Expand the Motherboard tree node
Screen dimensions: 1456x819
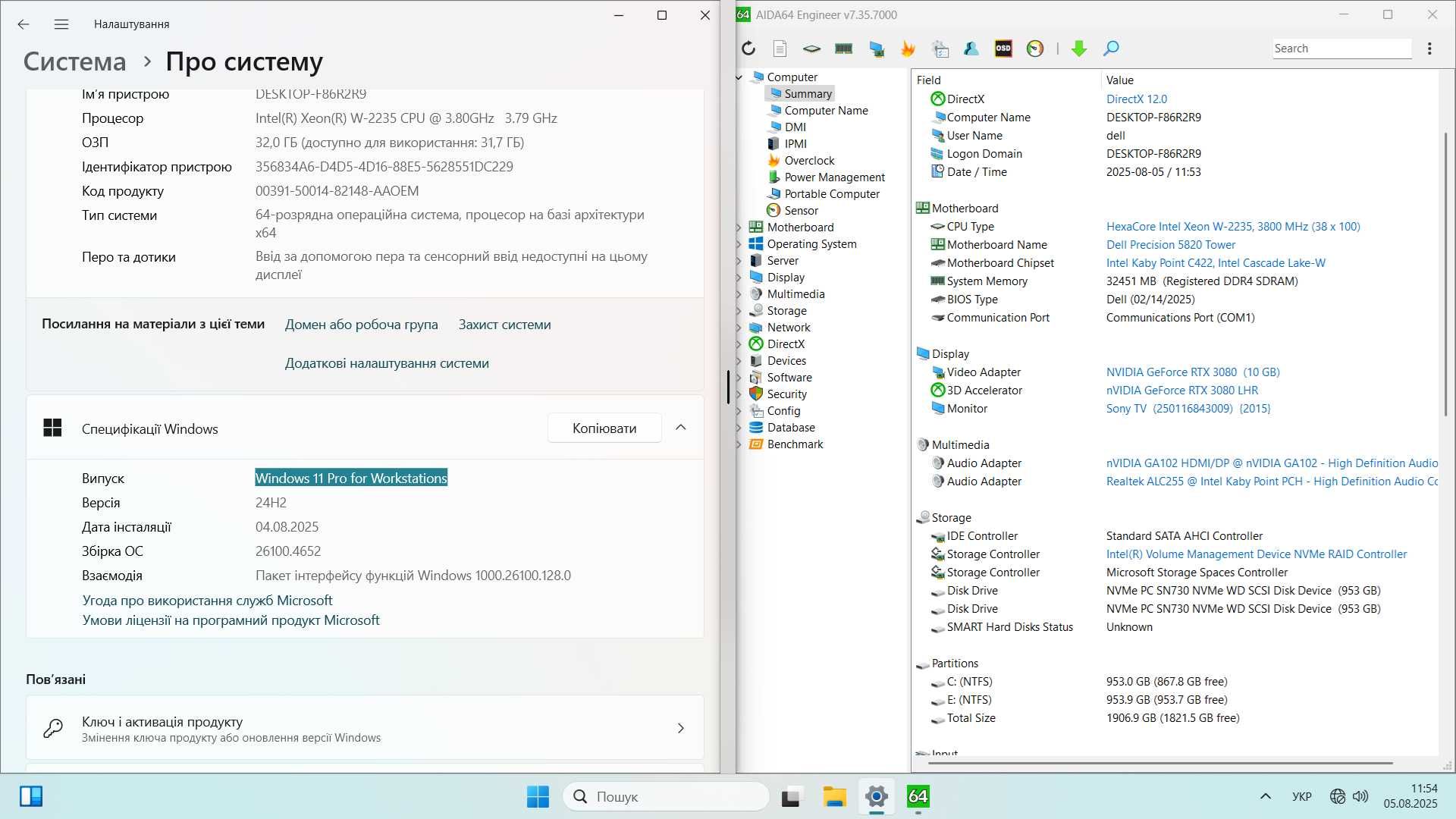coord(739,227)
